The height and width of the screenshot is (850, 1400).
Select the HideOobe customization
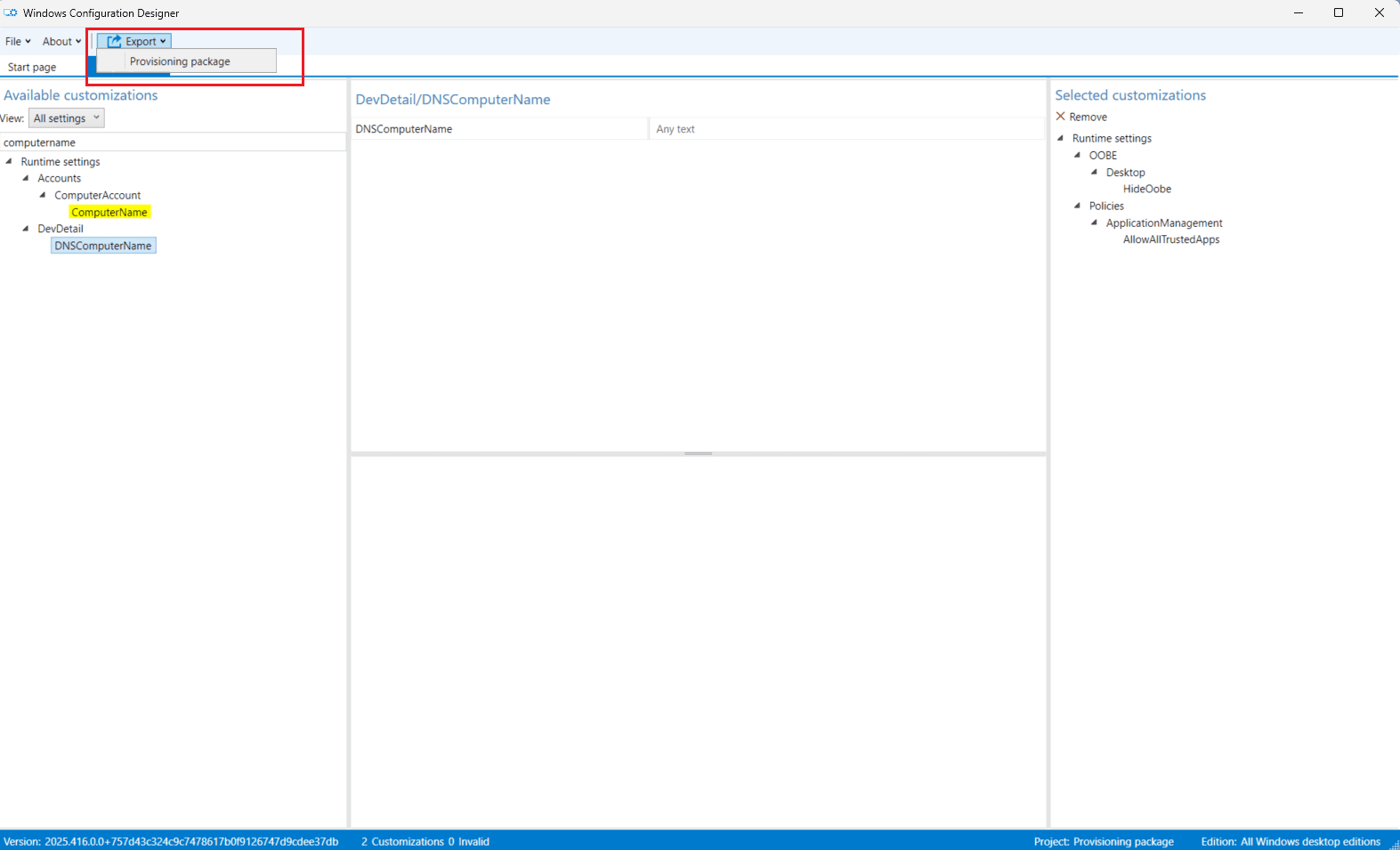pyautogui.click(x=1147, y=189)
